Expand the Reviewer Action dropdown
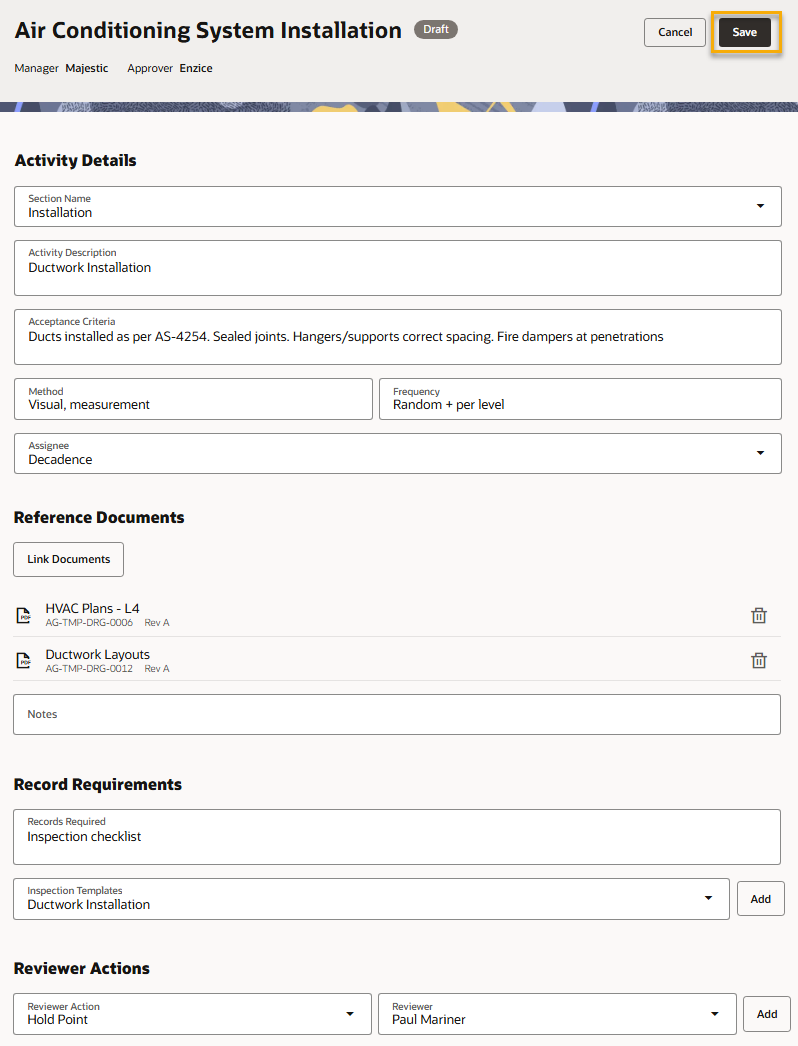Screen dimensions: 798x1046 click(350, 1013)
